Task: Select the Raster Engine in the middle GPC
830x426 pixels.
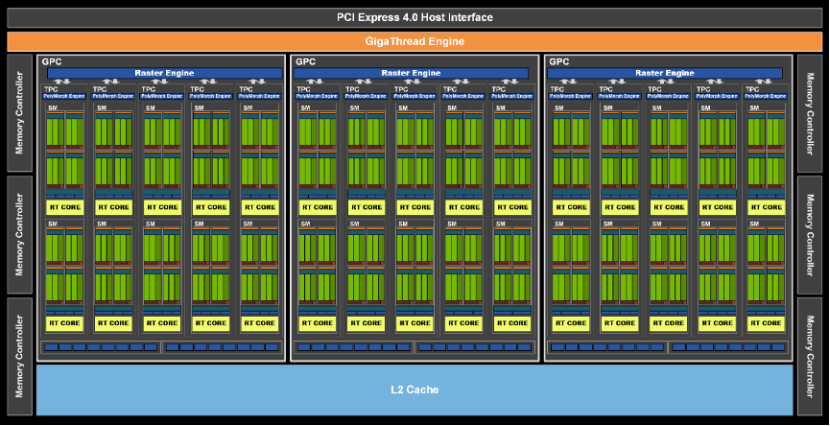Action: coord(411,73)
